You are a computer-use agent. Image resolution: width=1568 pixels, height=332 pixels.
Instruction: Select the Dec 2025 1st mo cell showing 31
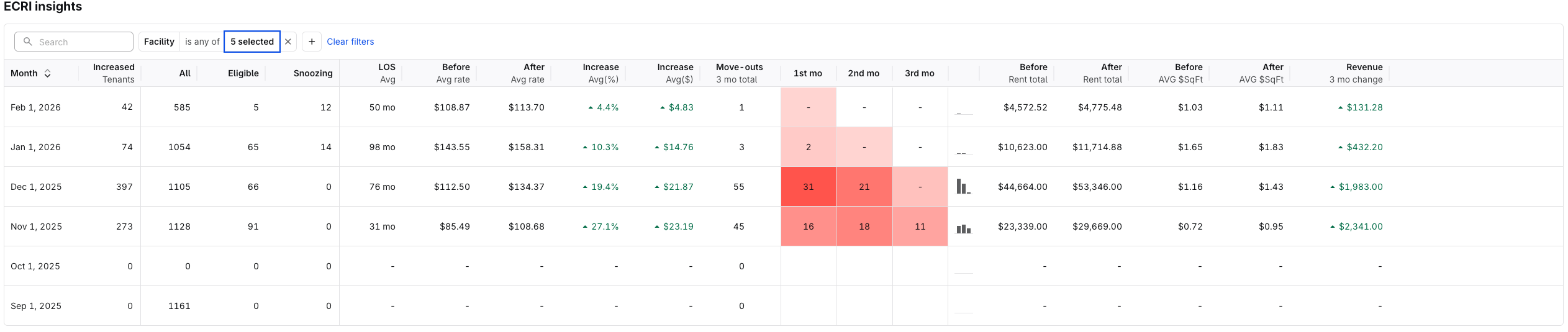coord(808,187)
